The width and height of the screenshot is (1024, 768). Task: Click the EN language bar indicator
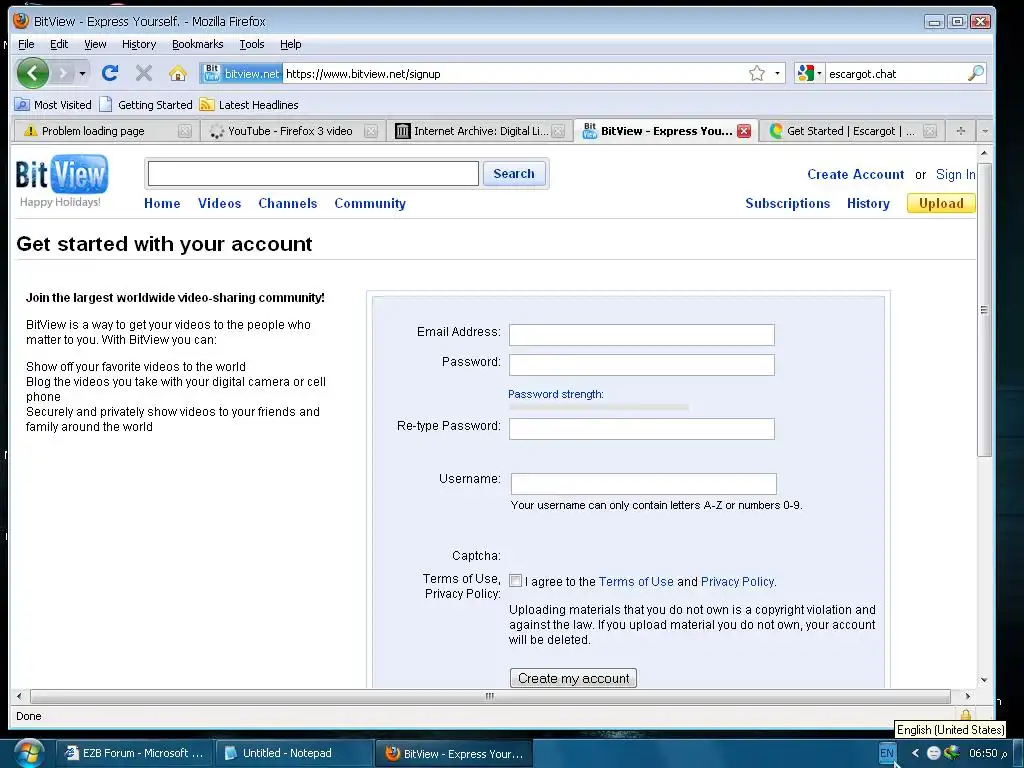887,753
